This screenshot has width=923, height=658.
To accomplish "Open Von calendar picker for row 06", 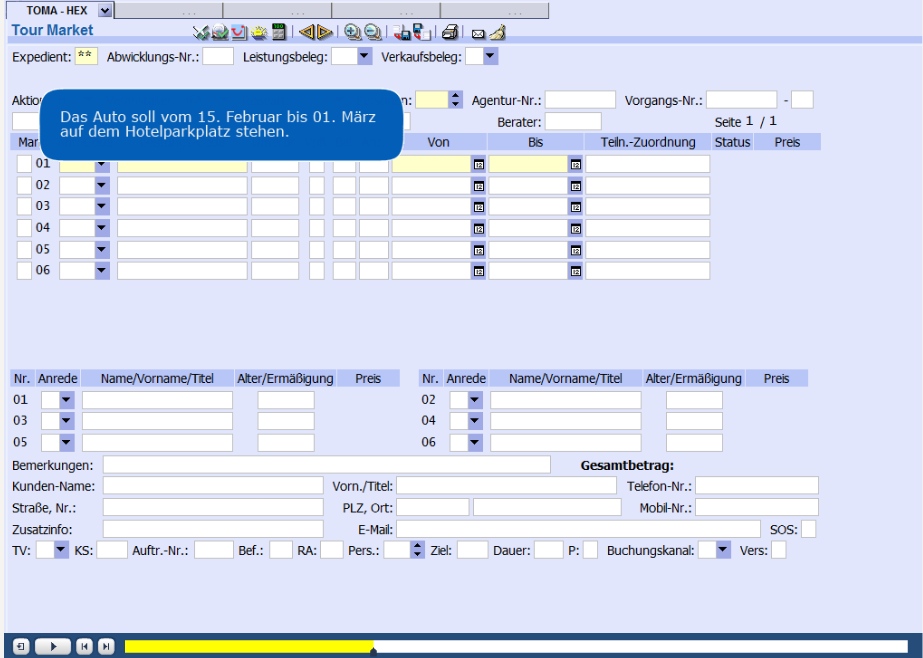I will tap(479, 271).
